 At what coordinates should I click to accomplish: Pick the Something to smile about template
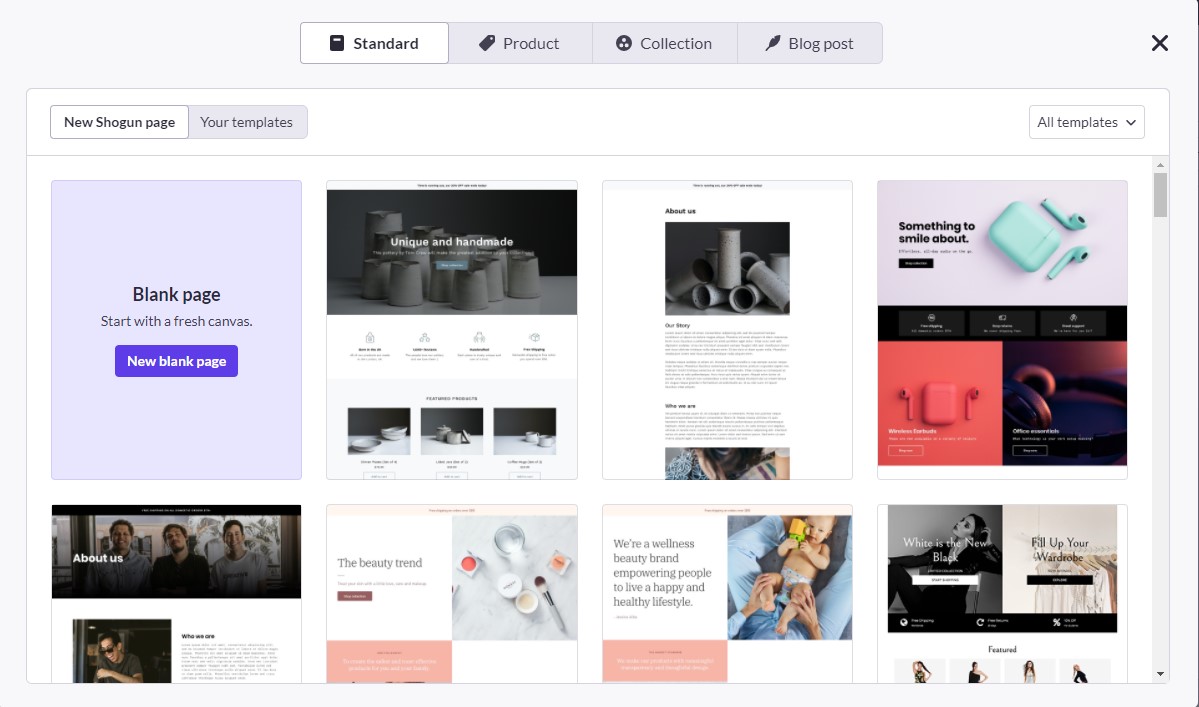[1002, 330]
